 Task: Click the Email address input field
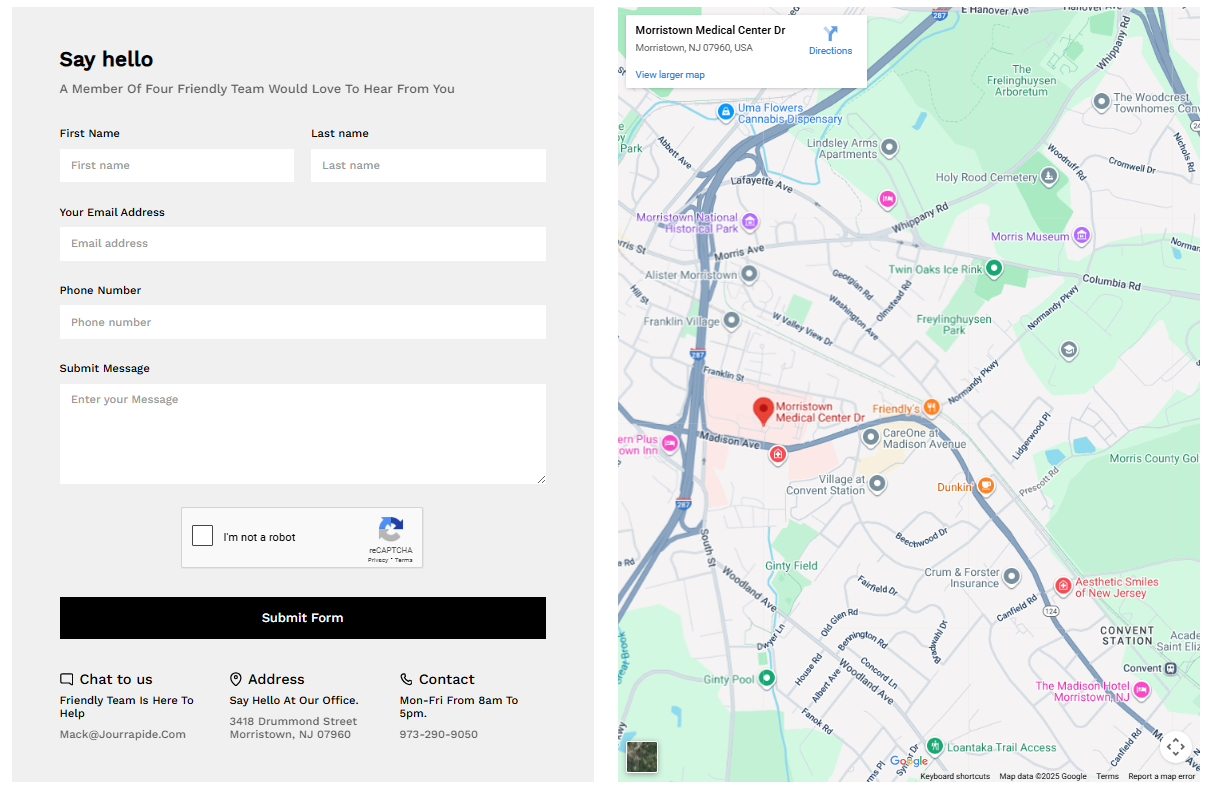(x=302, y=244)
